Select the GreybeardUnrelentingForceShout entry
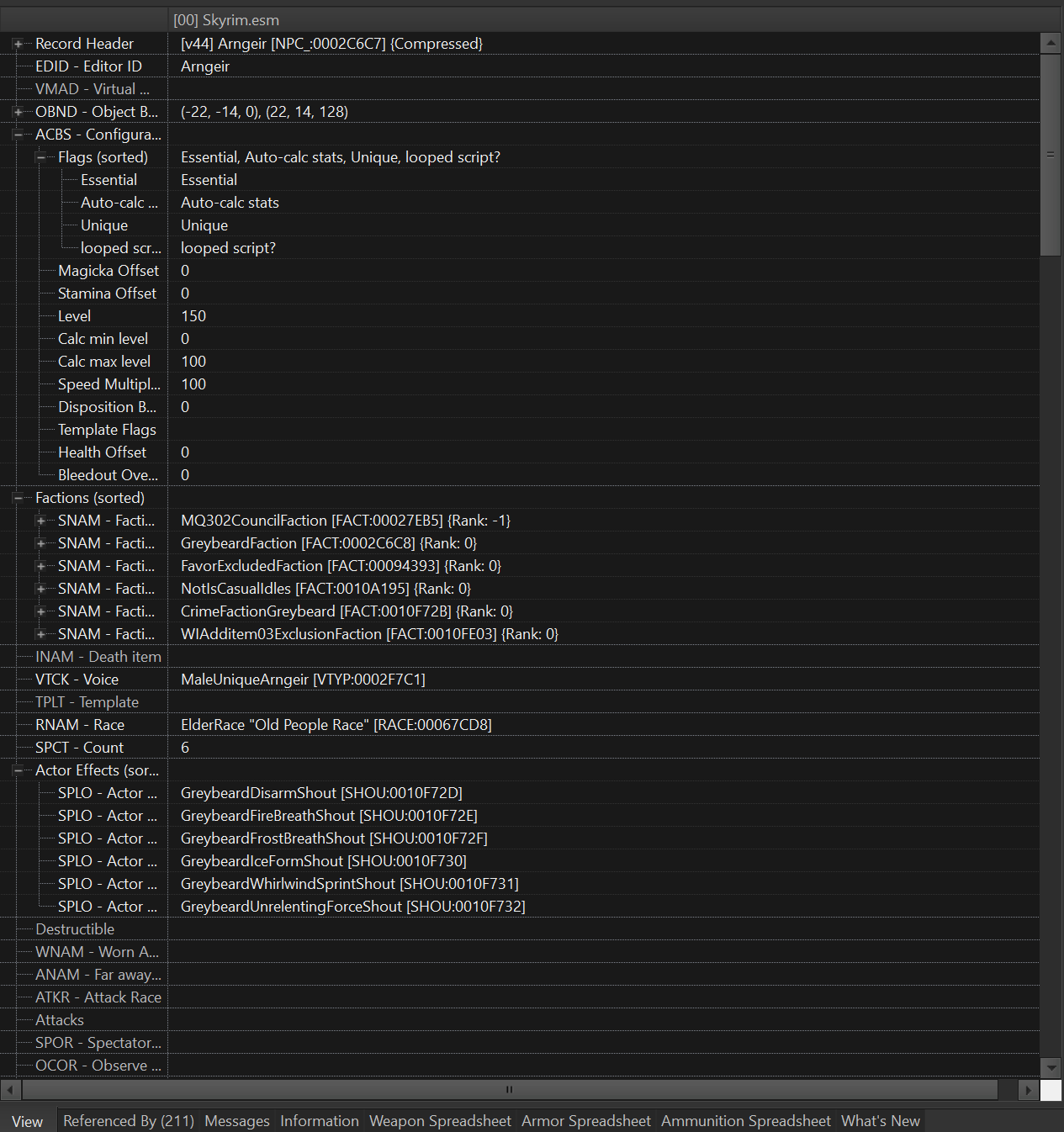 [x=353, y=907]
